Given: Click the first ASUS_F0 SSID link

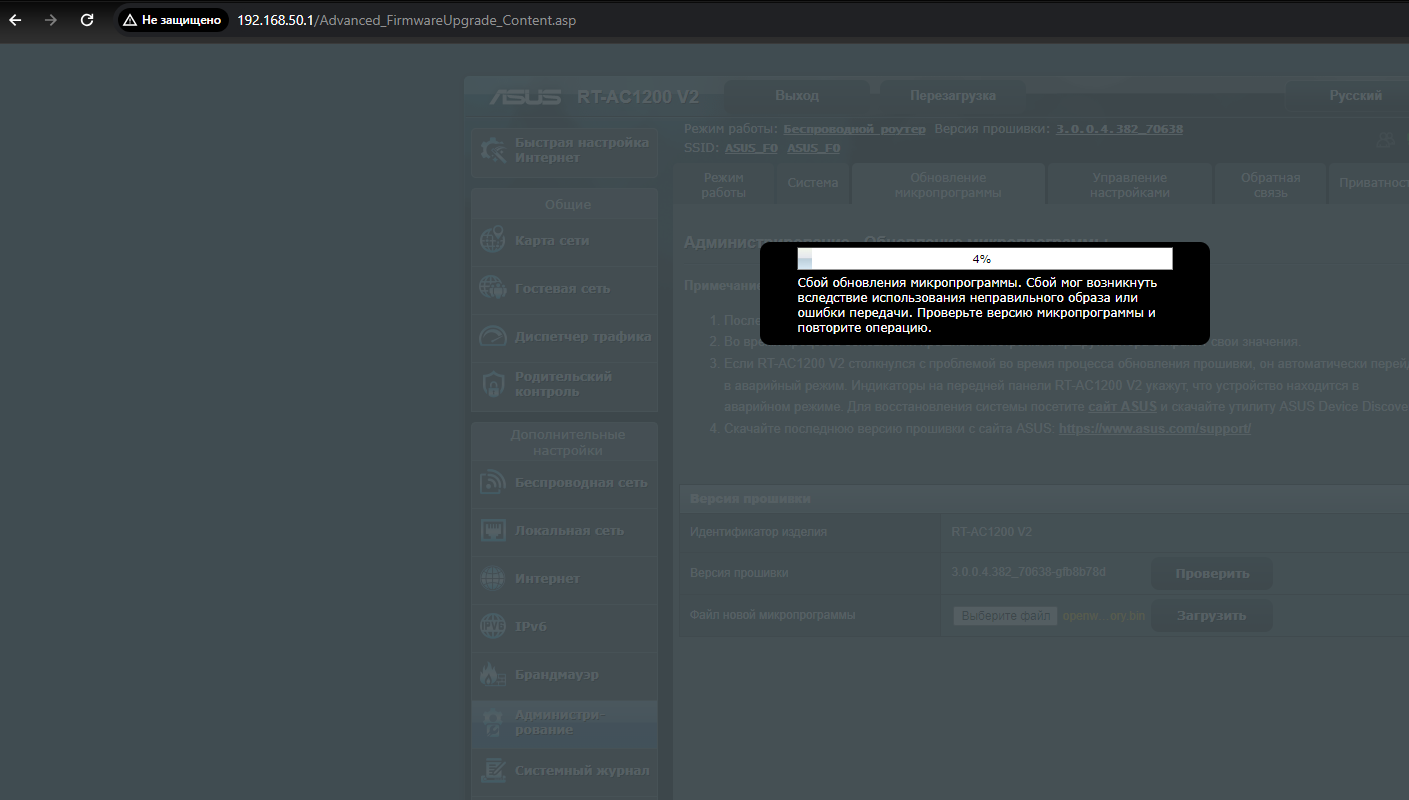Looking at the screenshot, I should [751, 148].
